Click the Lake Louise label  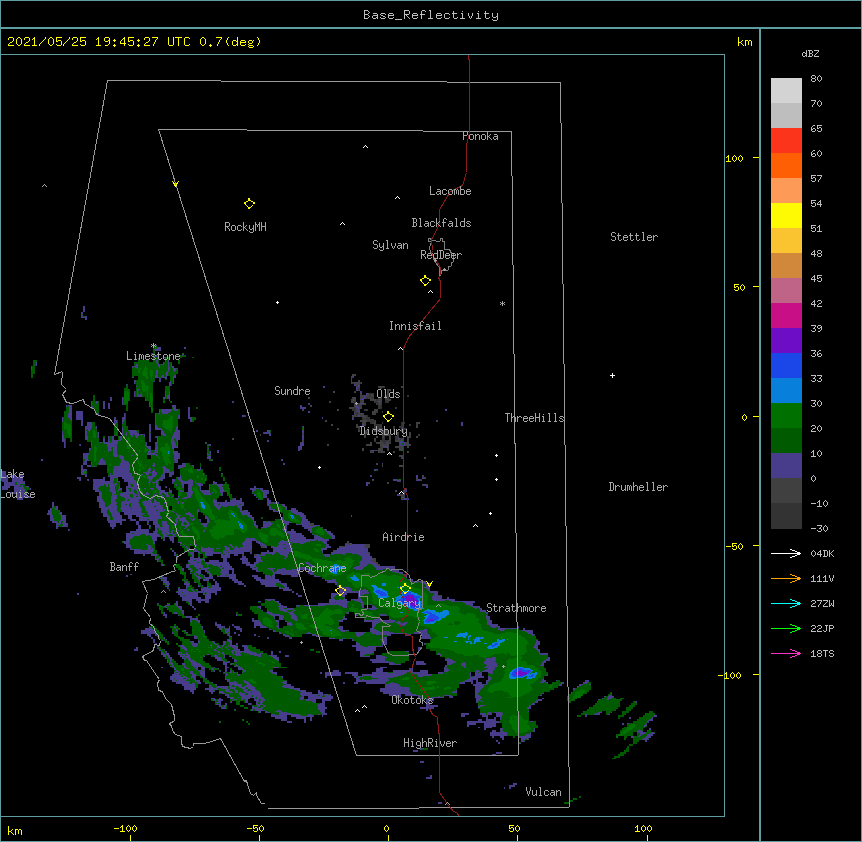(x=17, y=484)
